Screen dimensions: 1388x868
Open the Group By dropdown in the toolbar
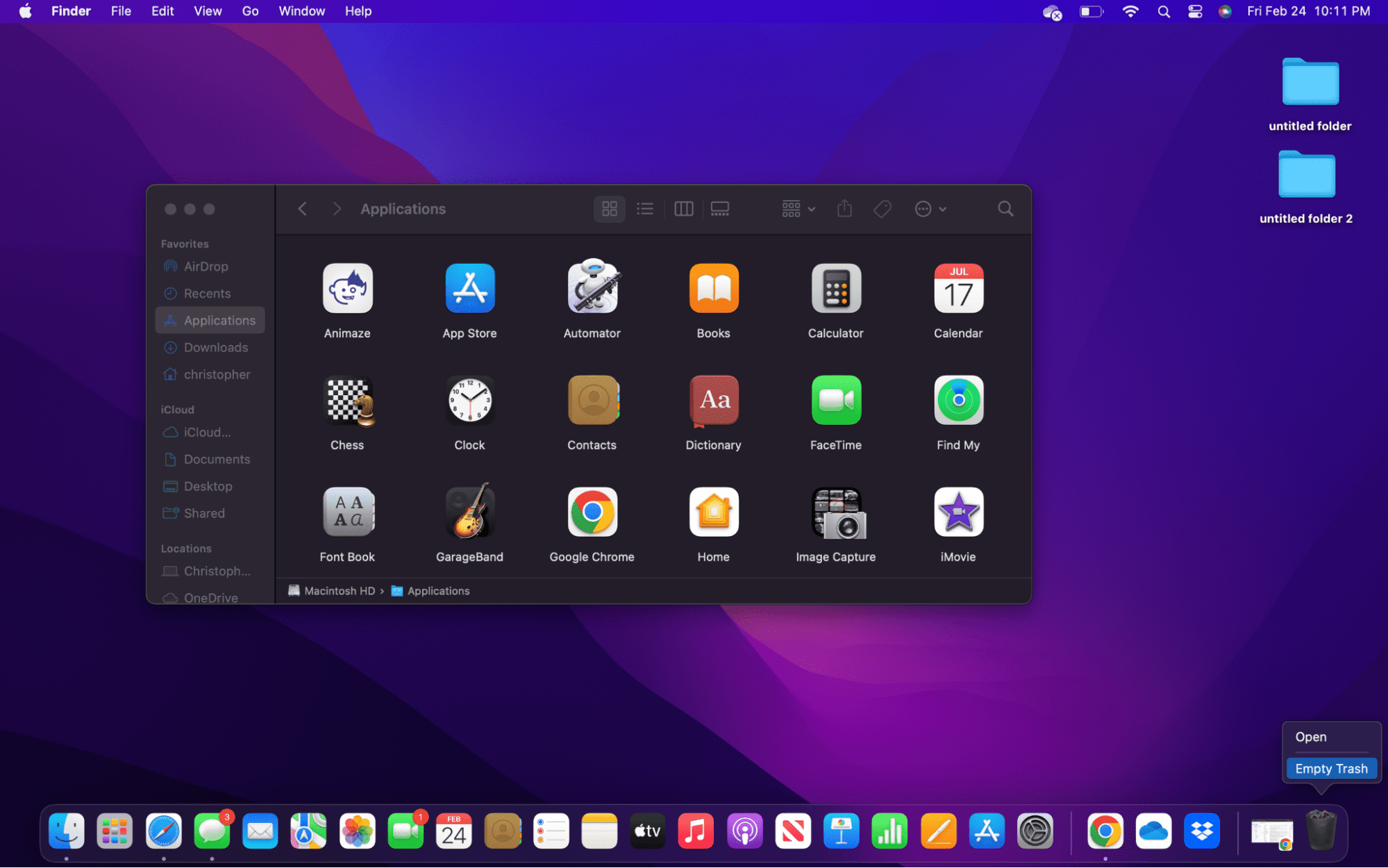(x=798, y=209)
